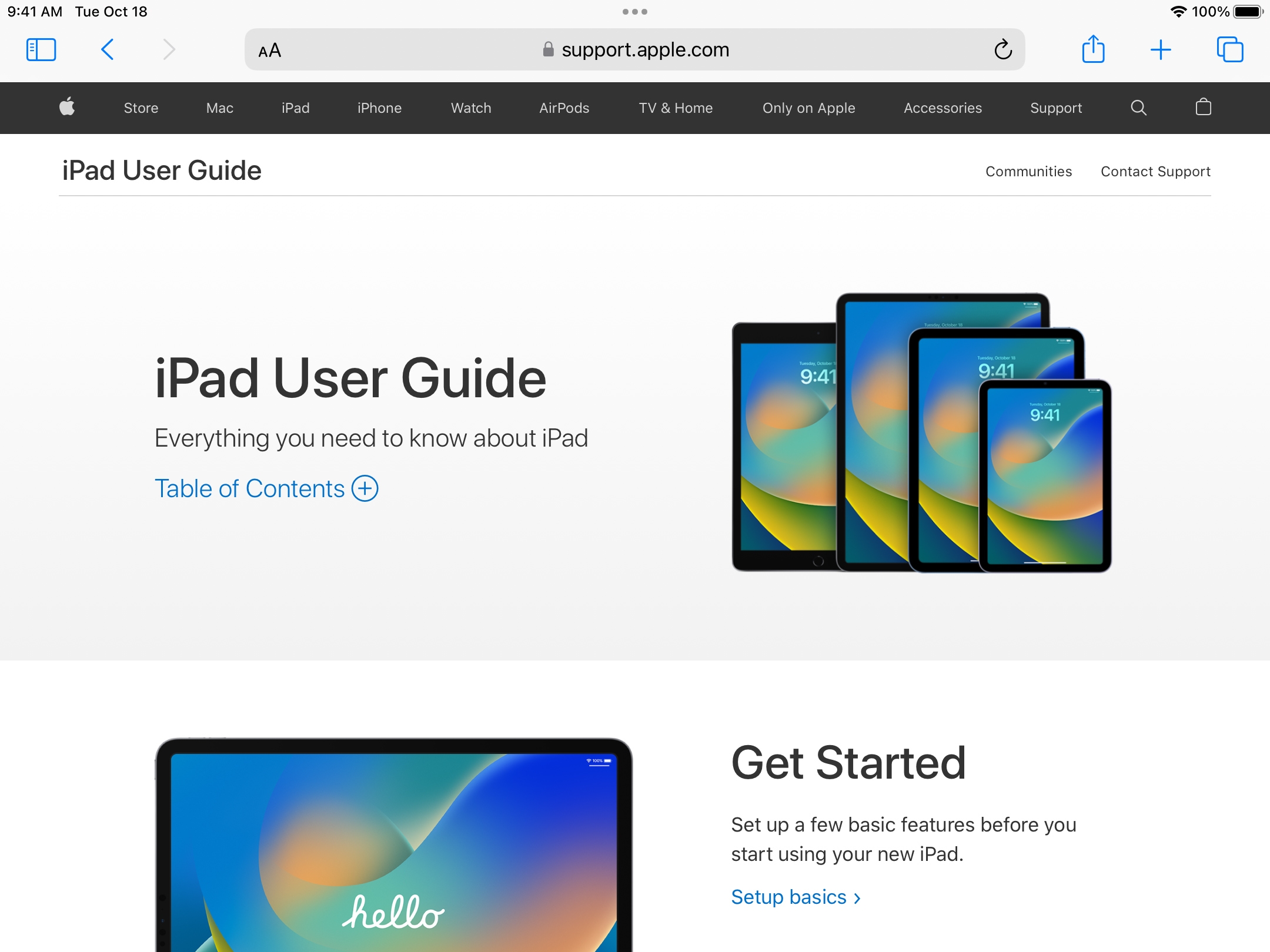Click the Communities link
1270x952 pixels.
point(1028,172)
